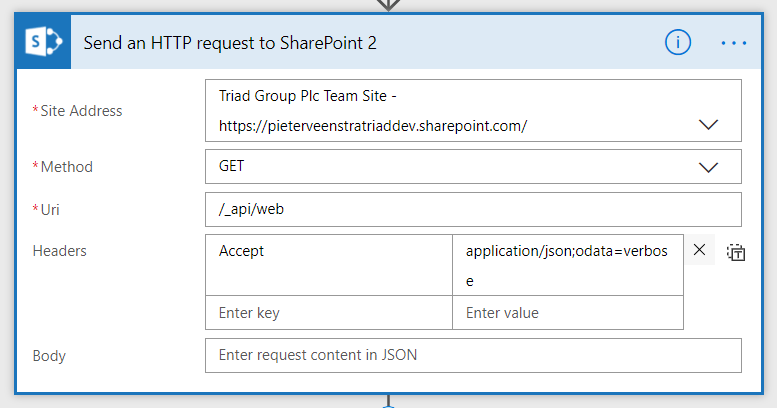777x408 pixels.
Task: Open the three-dot action menu
Action: 734,43
